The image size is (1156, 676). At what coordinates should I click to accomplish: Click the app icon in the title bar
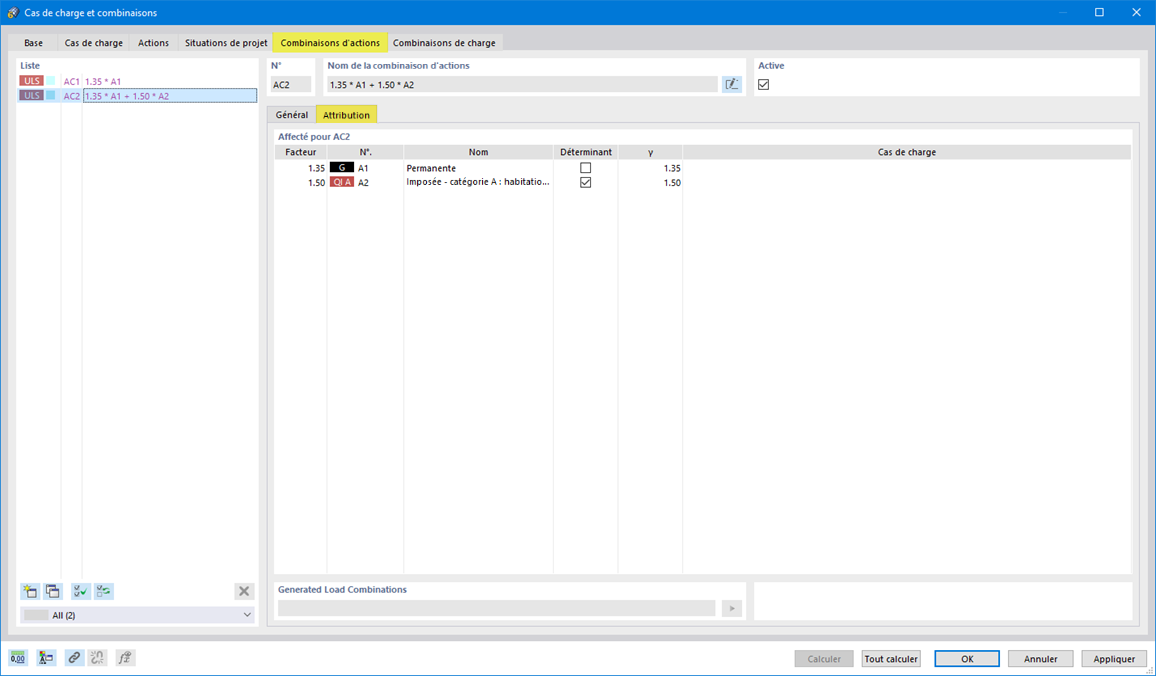point(13,13)
